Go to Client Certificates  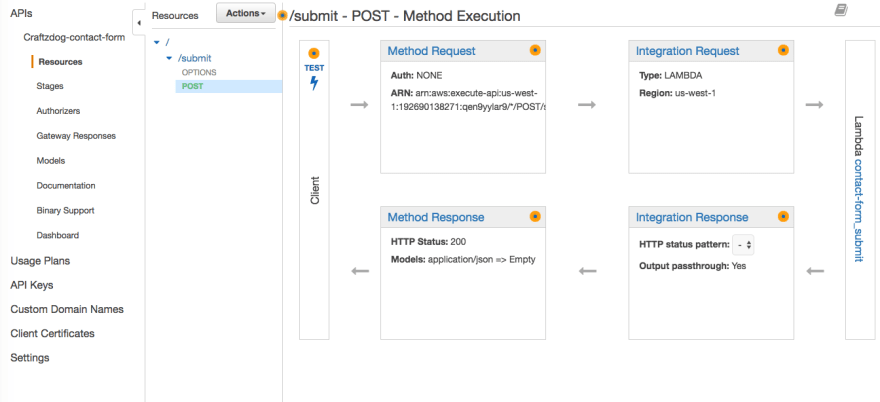pyautogui.click(x=52, y=334)
